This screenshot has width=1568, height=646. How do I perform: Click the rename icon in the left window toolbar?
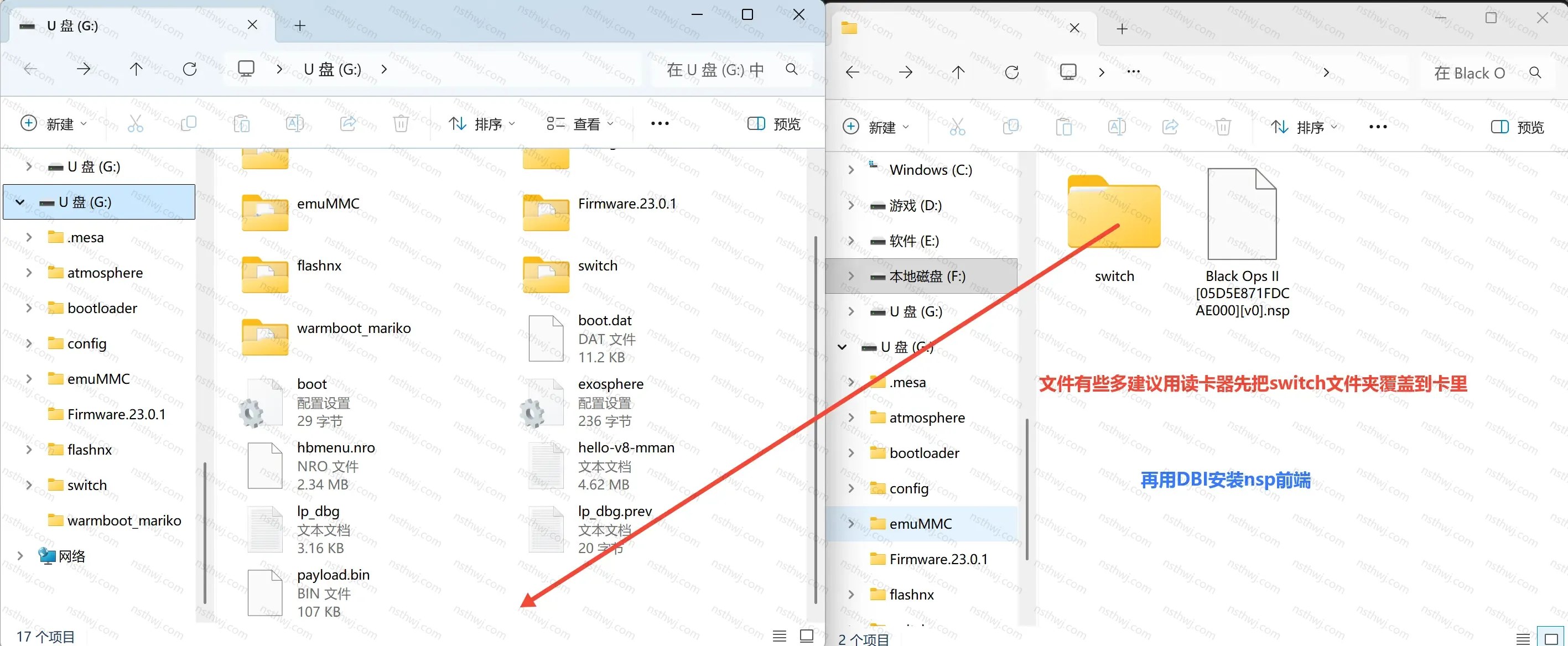point(294,124)
